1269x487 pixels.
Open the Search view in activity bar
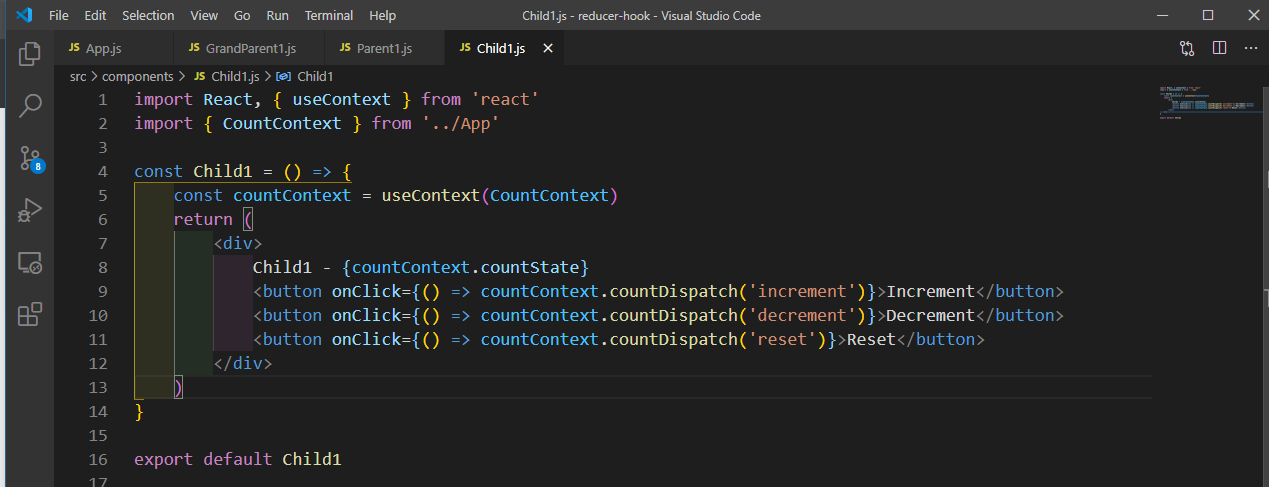(x=30, y=105)
